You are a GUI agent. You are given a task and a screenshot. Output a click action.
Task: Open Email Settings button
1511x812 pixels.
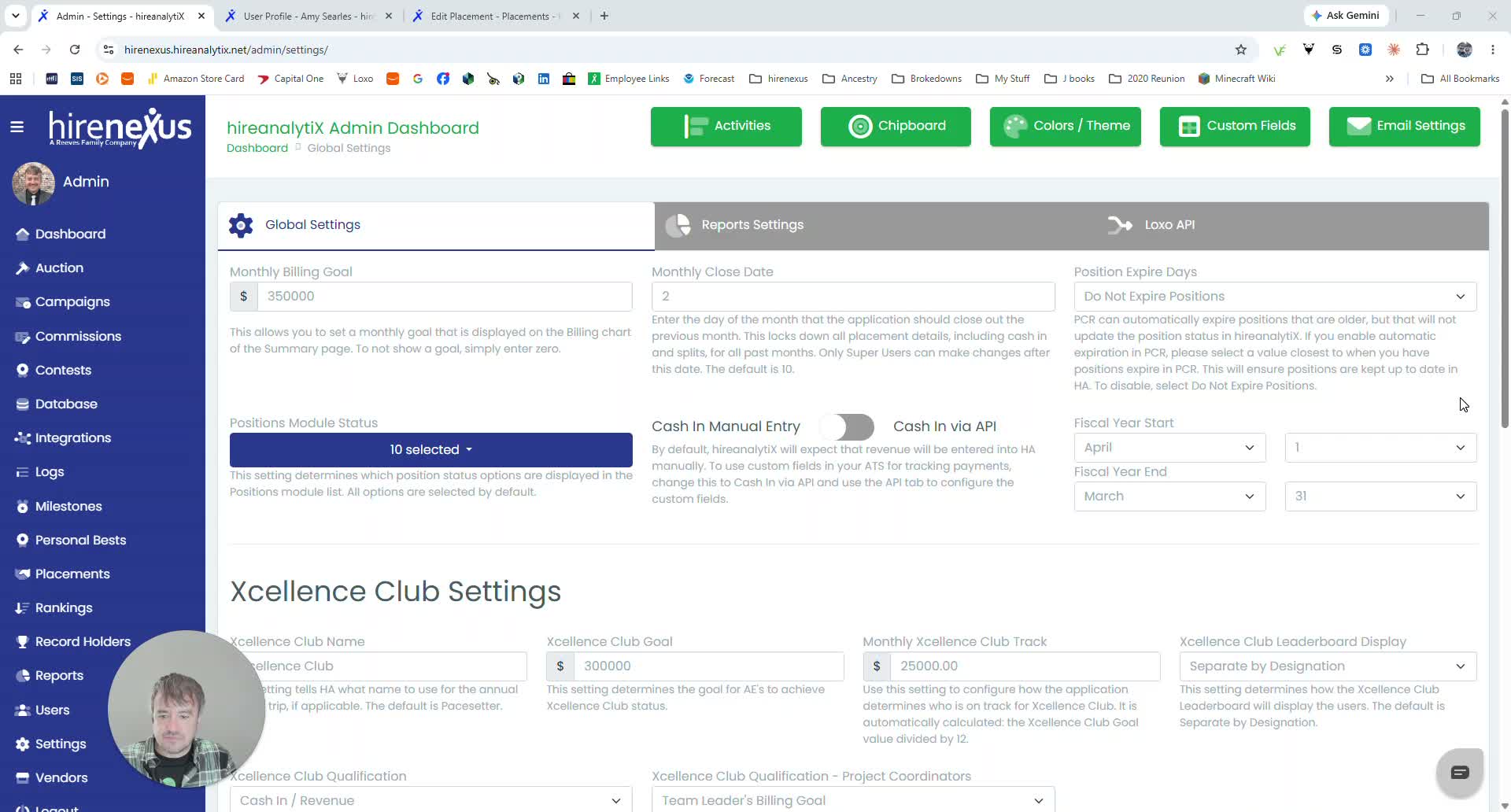pyautogui.click(x=1405, y=126)
